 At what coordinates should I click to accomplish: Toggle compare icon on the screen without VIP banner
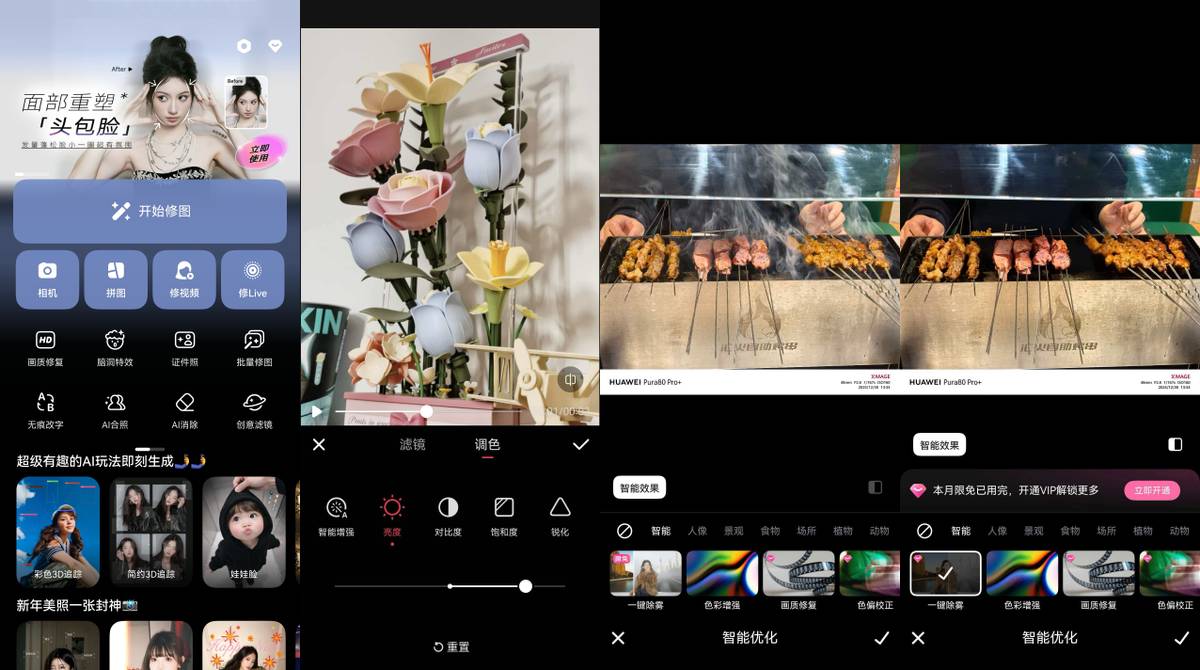coord(875,488)
